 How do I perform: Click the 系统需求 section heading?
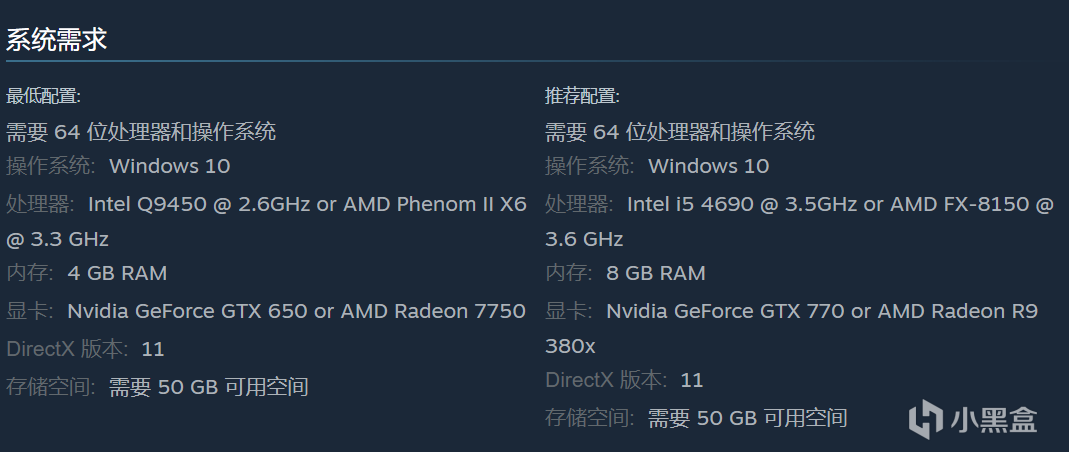point(57,40)
